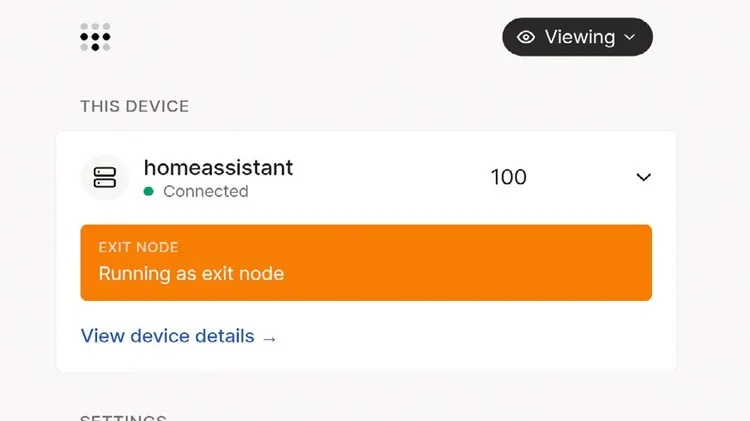
Task: Click the small chevron inside the Viewing pill
Action: pyautogui.click(x=630, y=37)
